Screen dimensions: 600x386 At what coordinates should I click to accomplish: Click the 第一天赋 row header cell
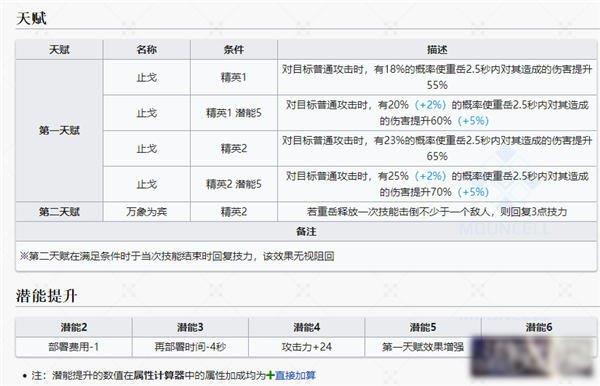(x=59, y=130)
